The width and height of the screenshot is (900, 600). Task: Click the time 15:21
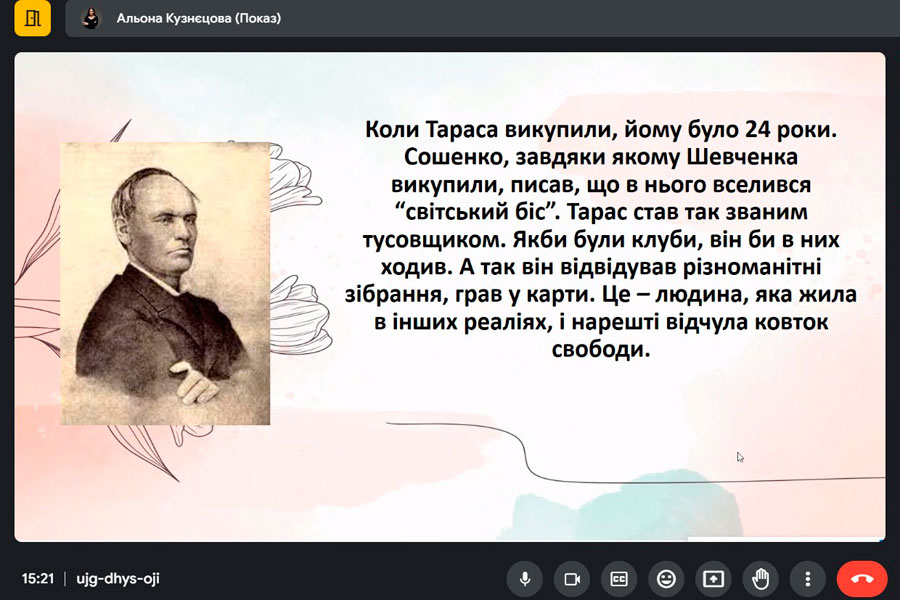pyautogui.click(x=38, y=578)
